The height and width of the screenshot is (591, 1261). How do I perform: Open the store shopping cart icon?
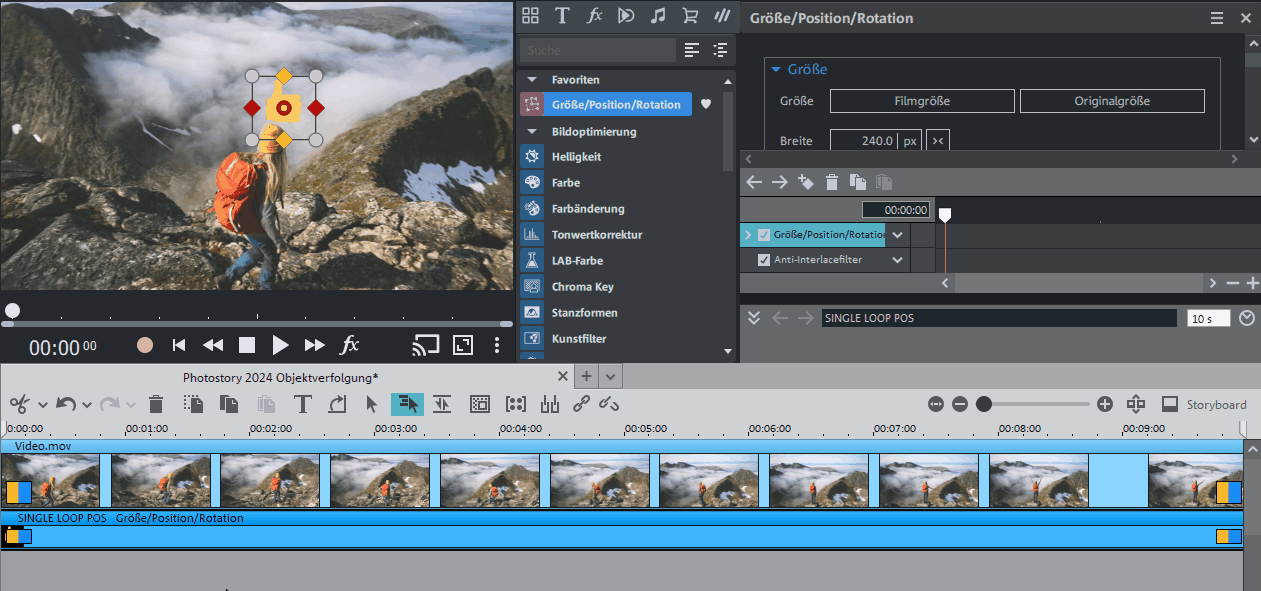689,15
